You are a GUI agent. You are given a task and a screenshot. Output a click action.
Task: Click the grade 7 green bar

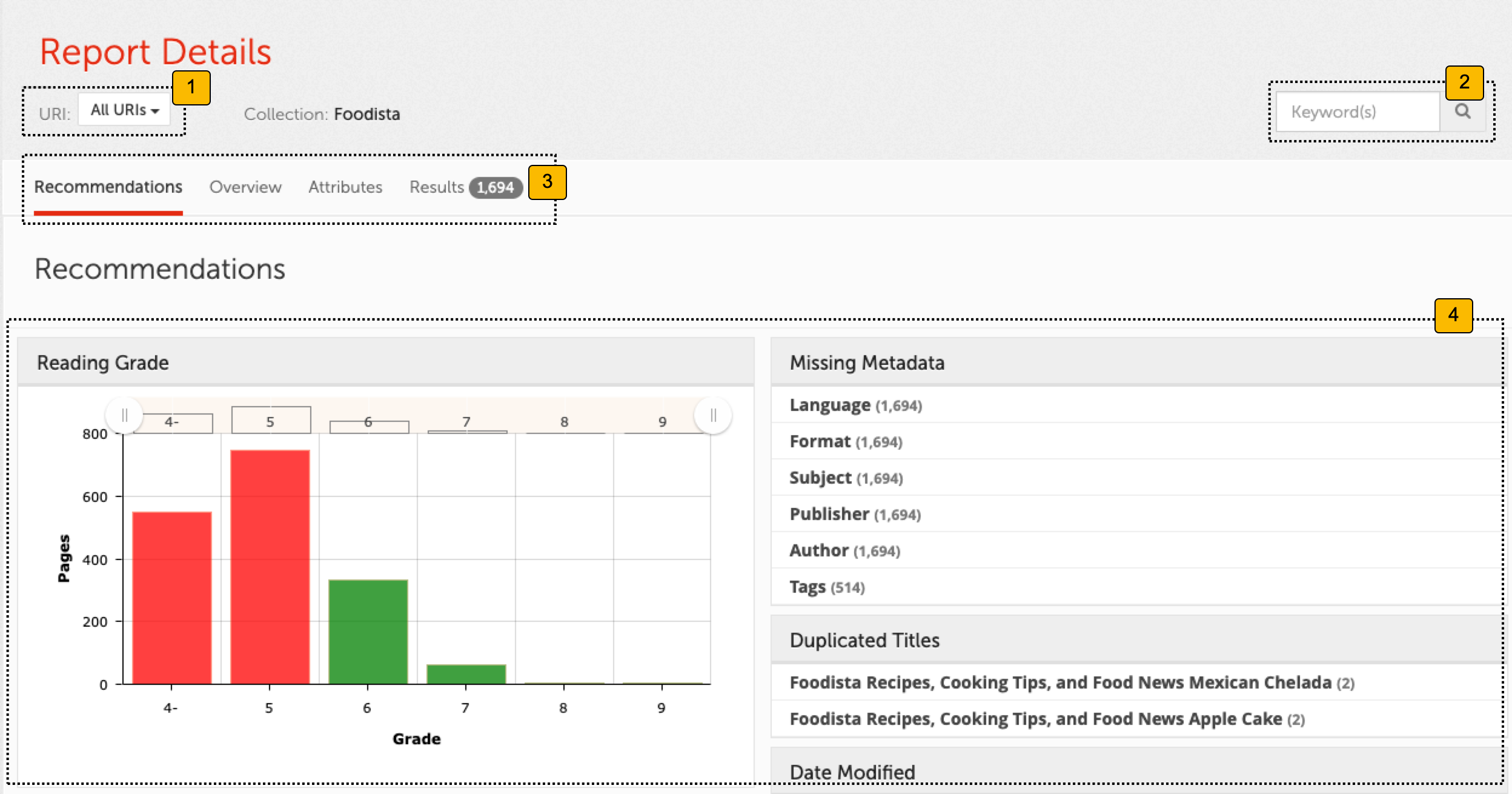point(466,674)
